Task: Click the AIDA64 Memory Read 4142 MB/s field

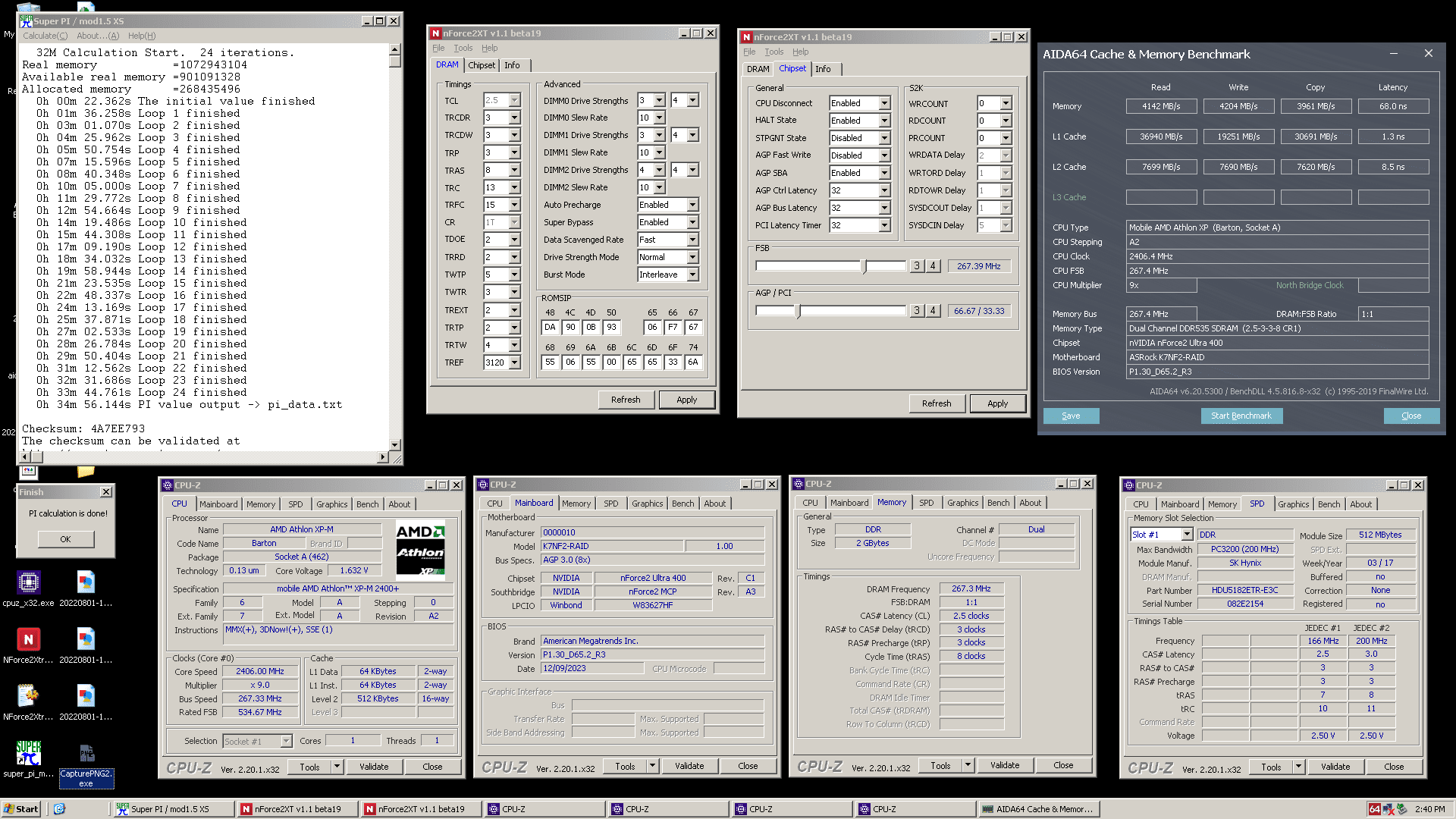Action: pos(1161,106)
